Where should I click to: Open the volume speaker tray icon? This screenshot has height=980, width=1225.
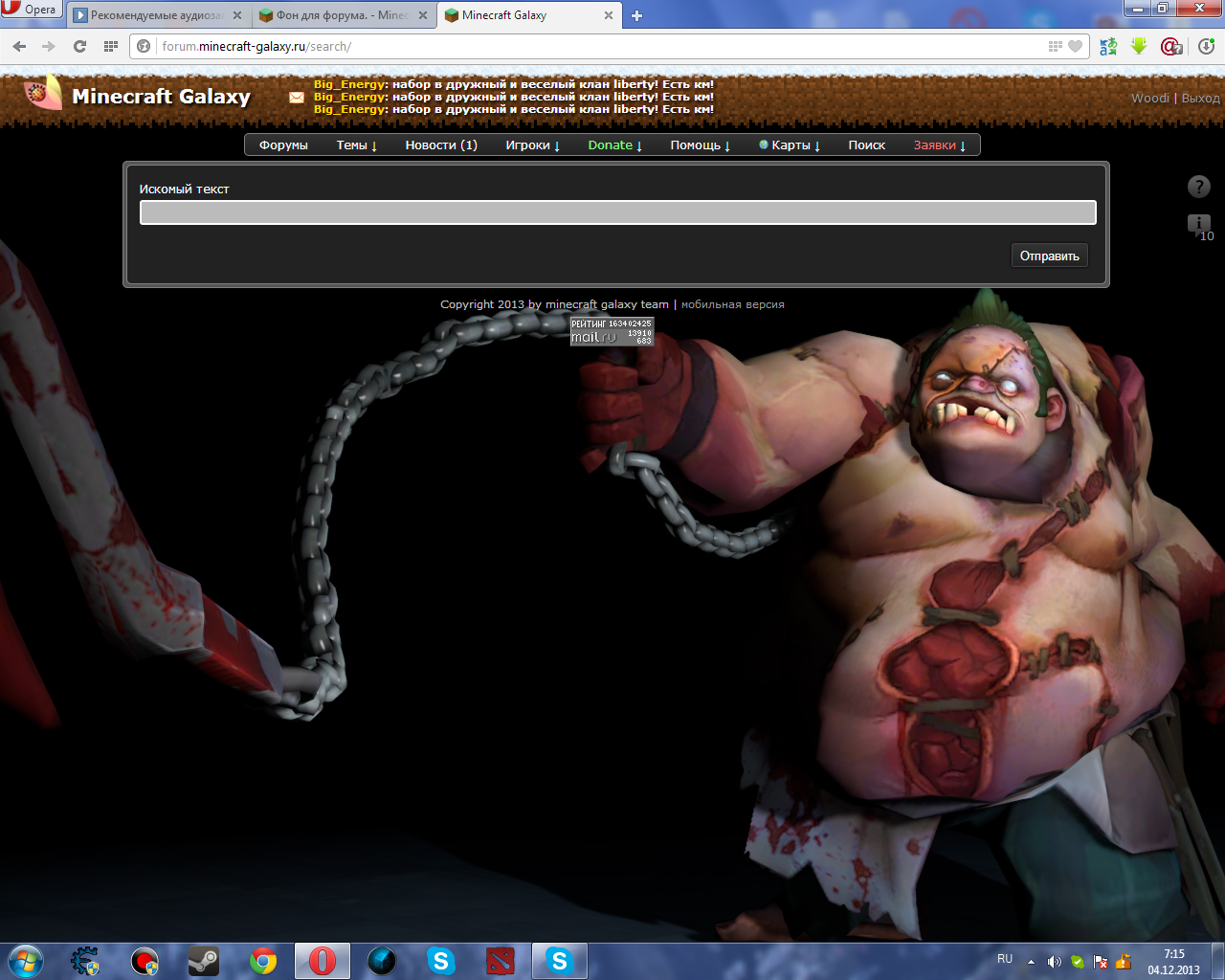tap(1055, 962)
